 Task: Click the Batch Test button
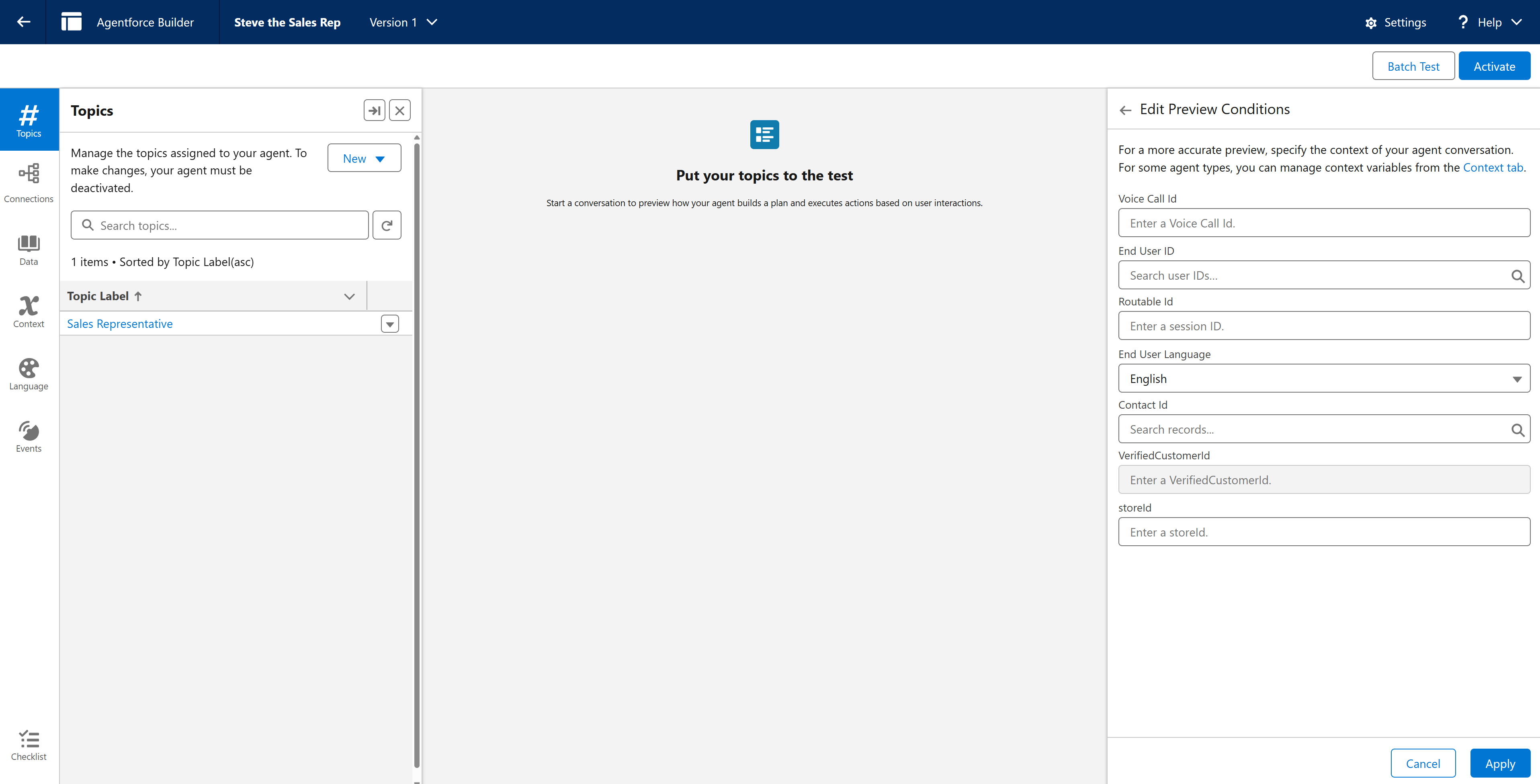coord(1413,66)
